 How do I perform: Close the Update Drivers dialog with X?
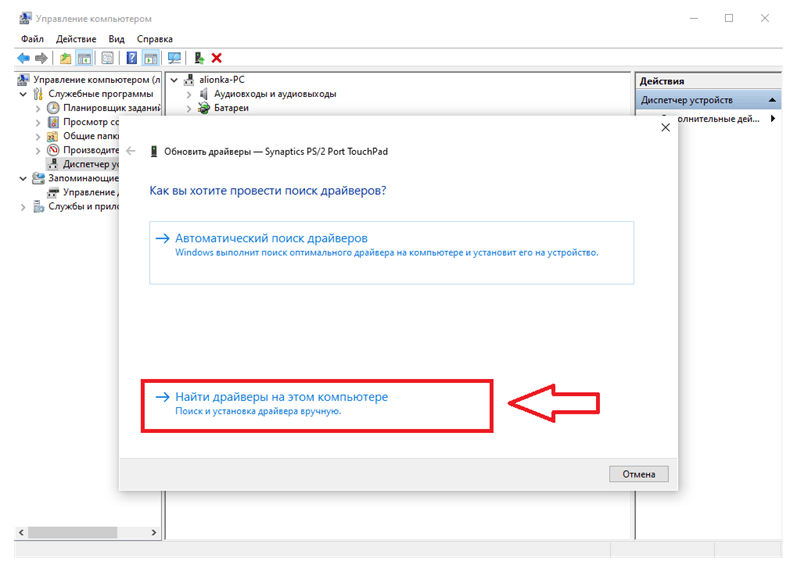[x=665, y=128]
